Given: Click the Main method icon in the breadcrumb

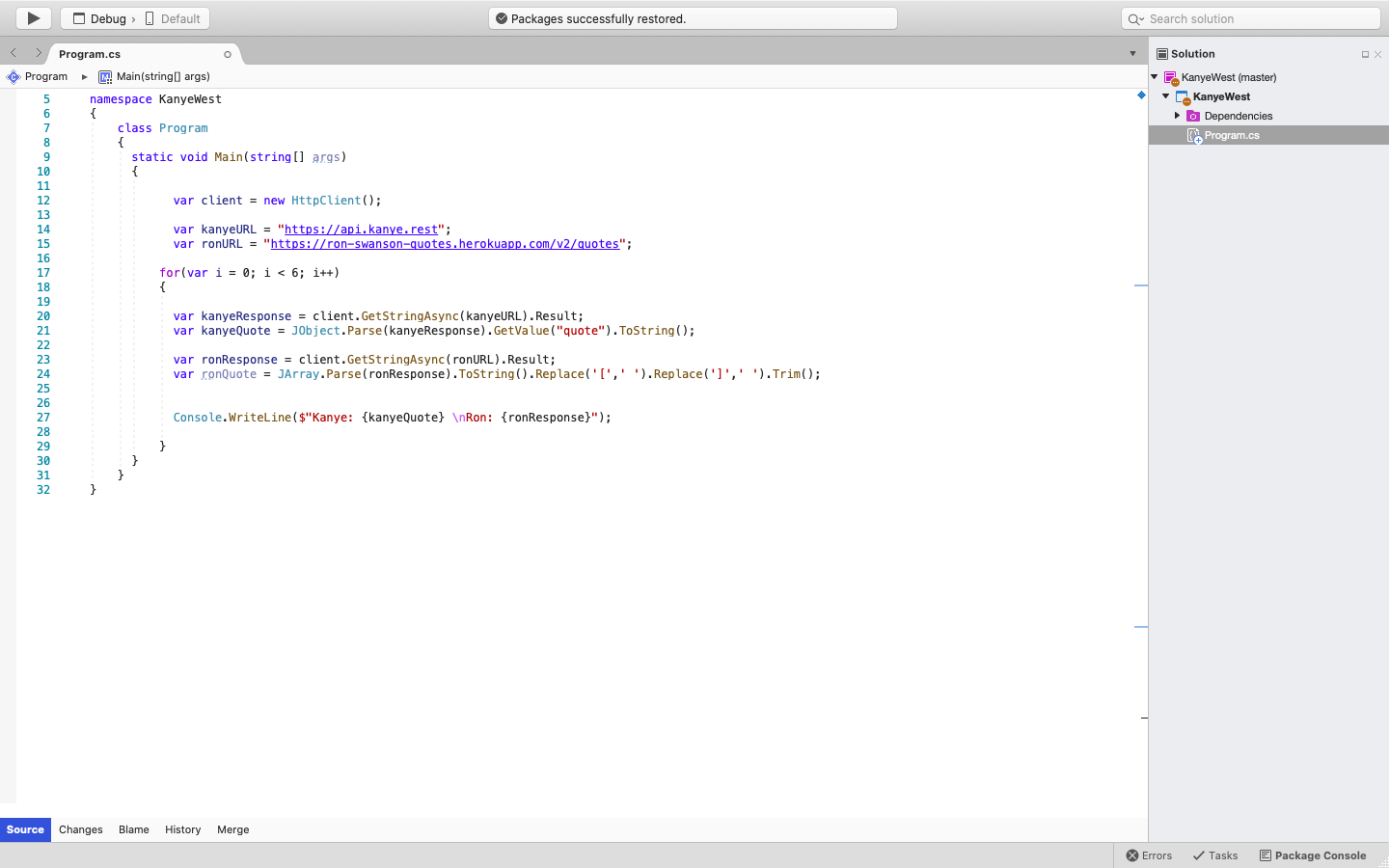Looking at the screenshot, I should (106, 76).
